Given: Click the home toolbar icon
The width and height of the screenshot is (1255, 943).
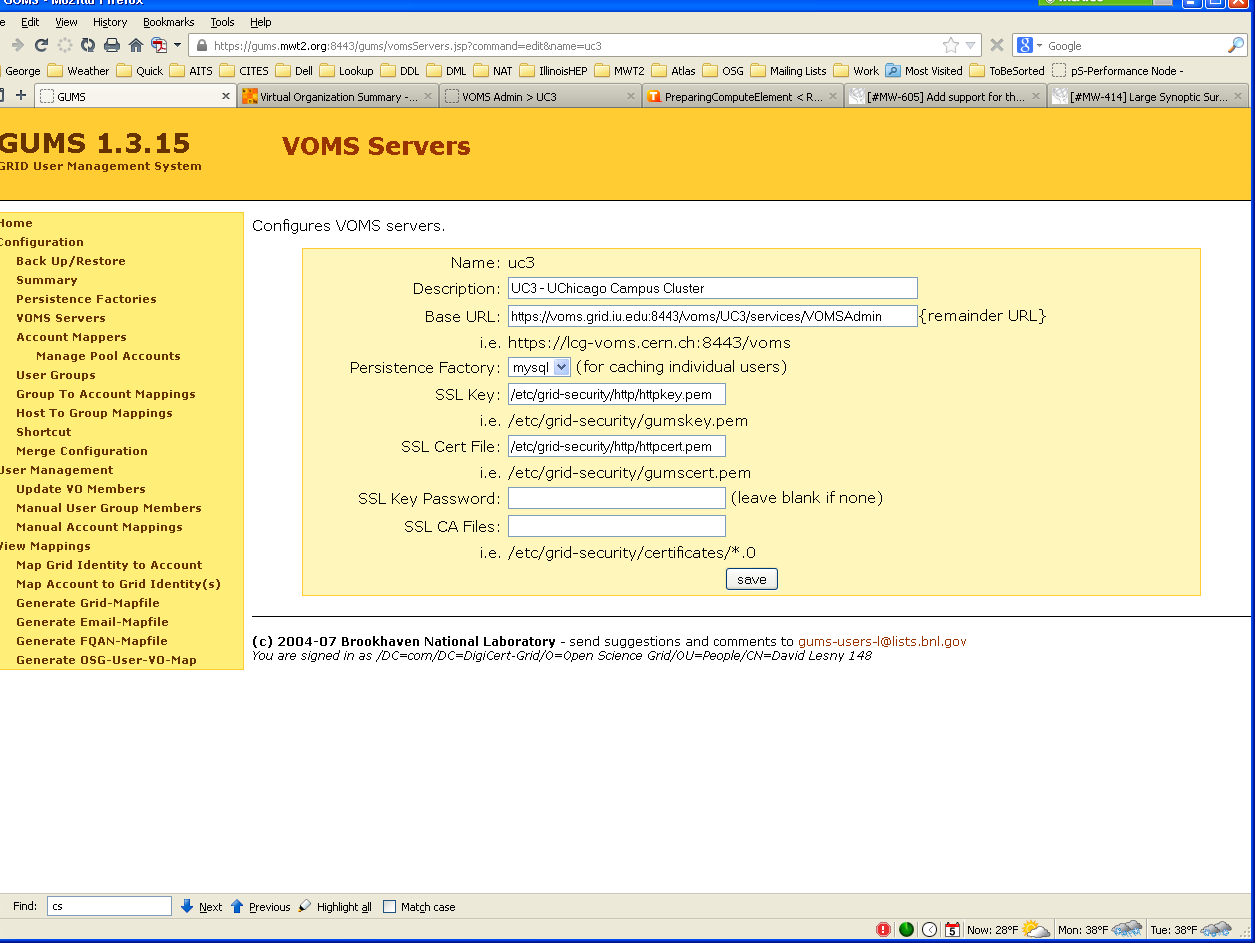Looking at the screenshot, I should pyautogui.click(x=136, y=45).
